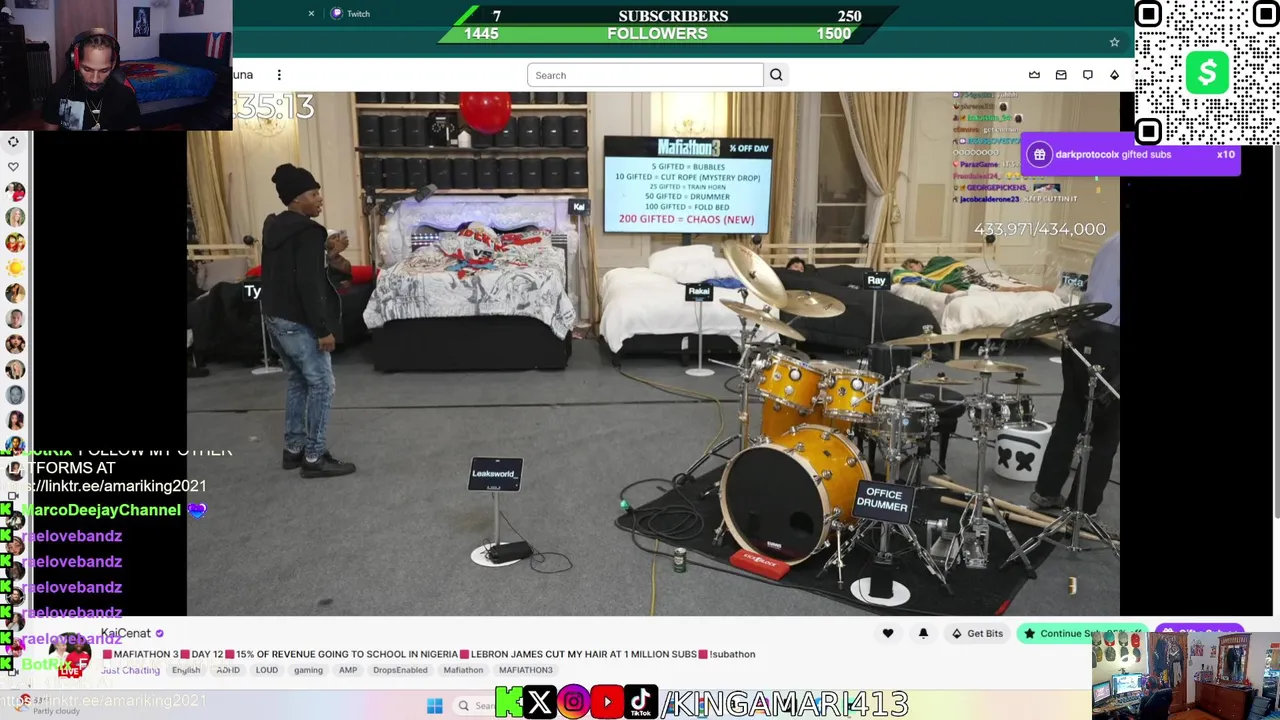Bookmark this page with the star icon
Viewport: 1280px width, 720px height.
1114,42
